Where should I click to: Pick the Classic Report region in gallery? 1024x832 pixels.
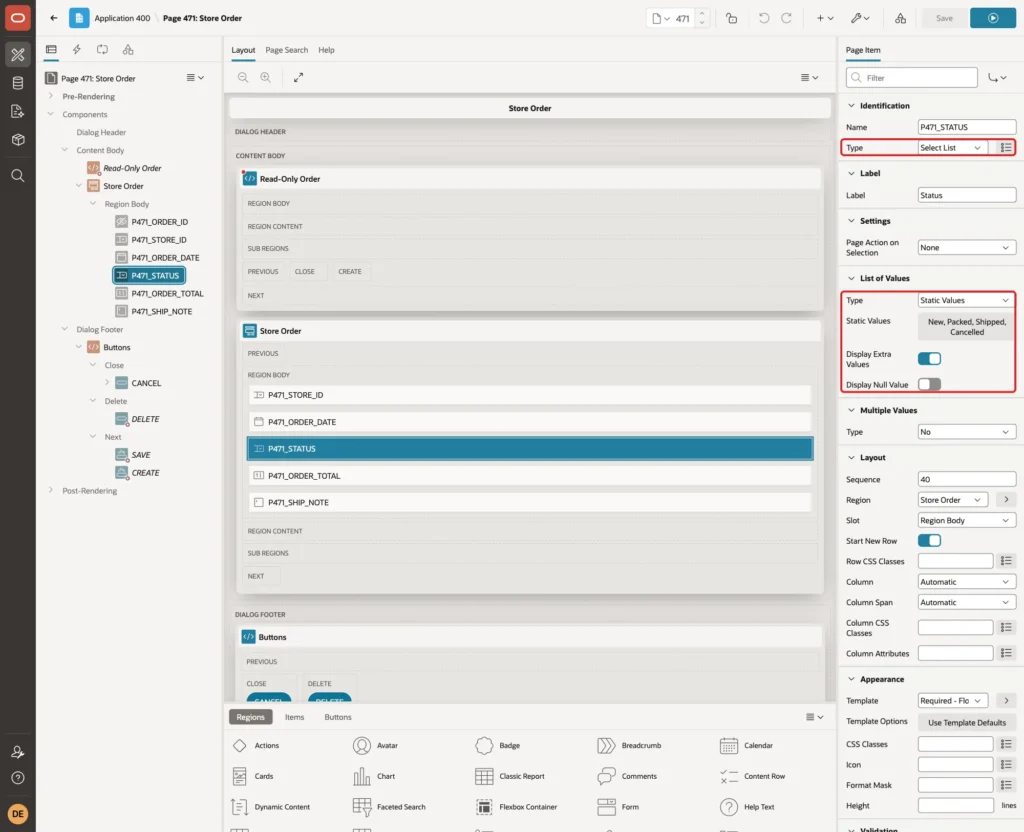pyautogui.click(x=510, y=776)
